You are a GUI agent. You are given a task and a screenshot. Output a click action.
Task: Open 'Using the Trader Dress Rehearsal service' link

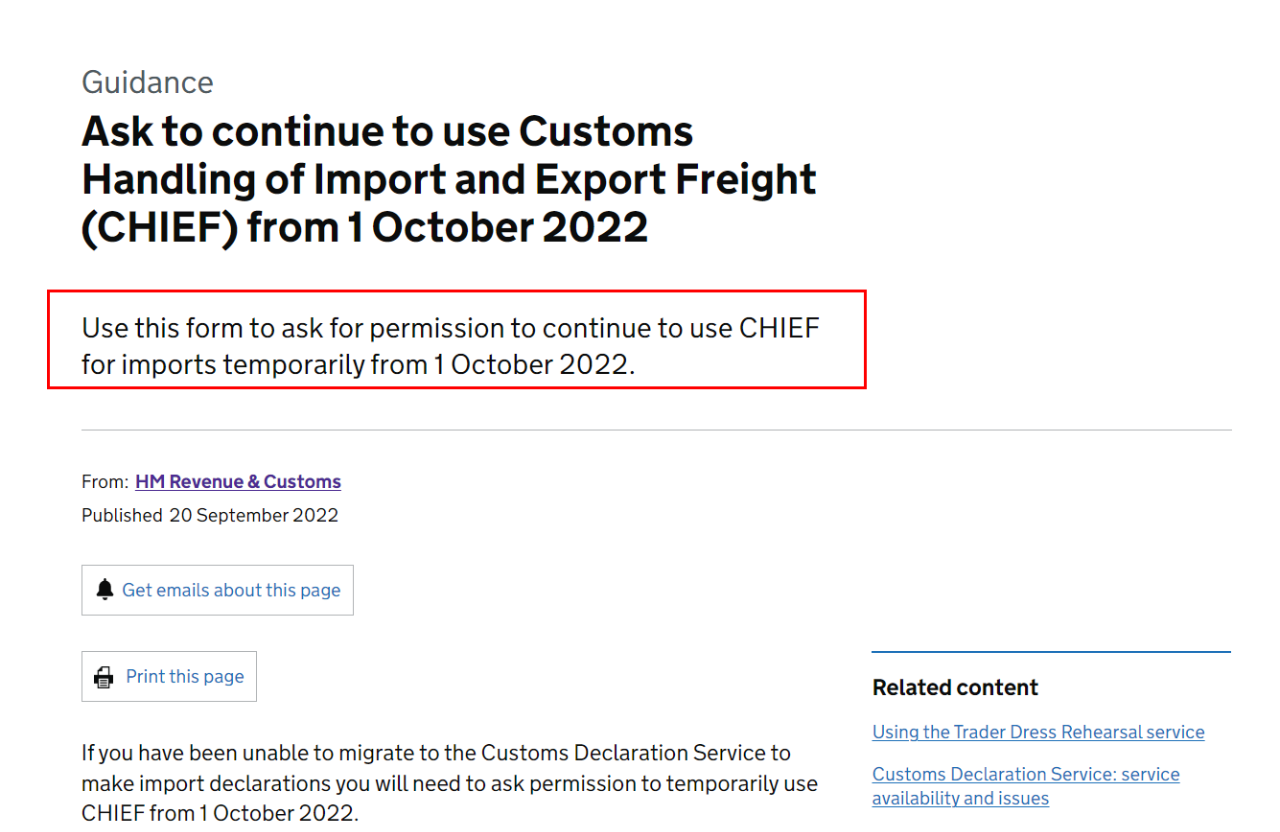(1038, 732)
